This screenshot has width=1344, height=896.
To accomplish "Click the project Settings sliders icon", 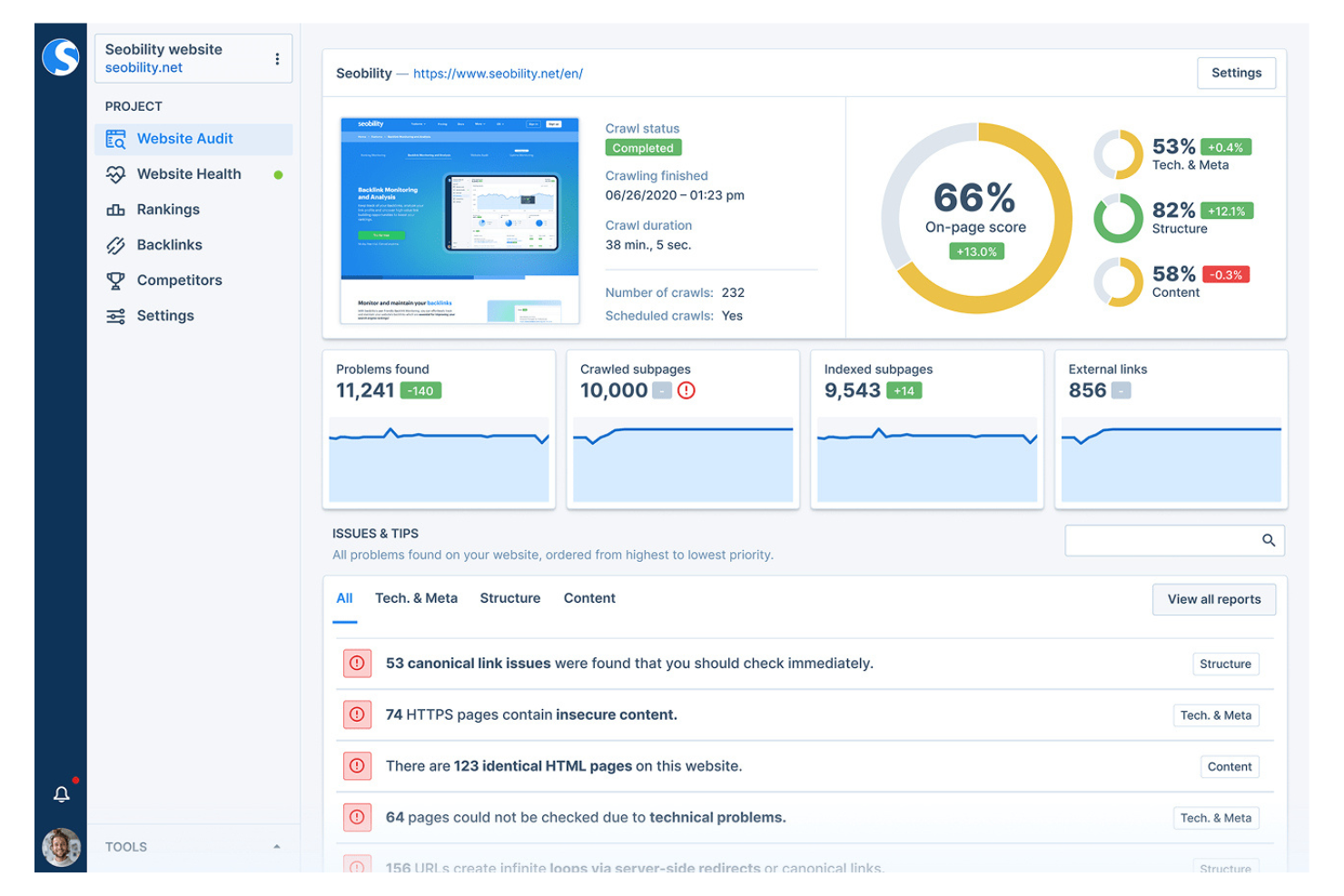I will point(115,315).
